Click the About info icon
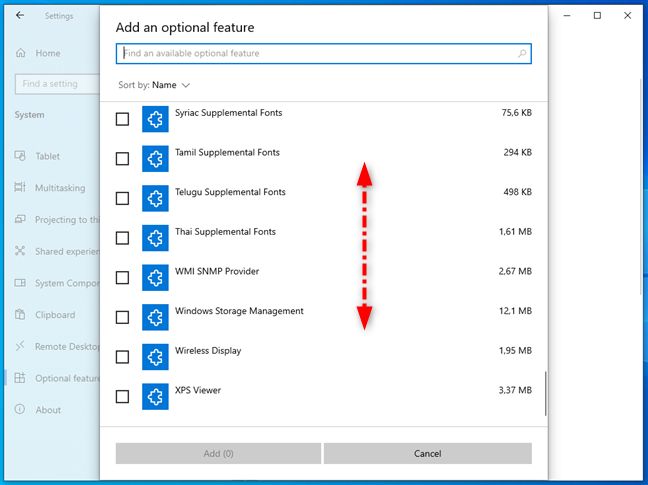 pos(20,409)
